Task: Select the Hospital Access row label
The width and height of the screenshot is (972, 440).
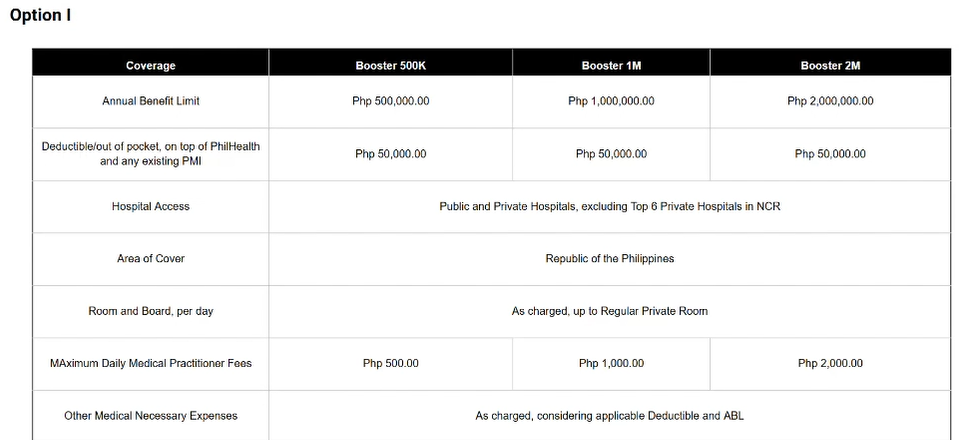Action: point(151,206)
